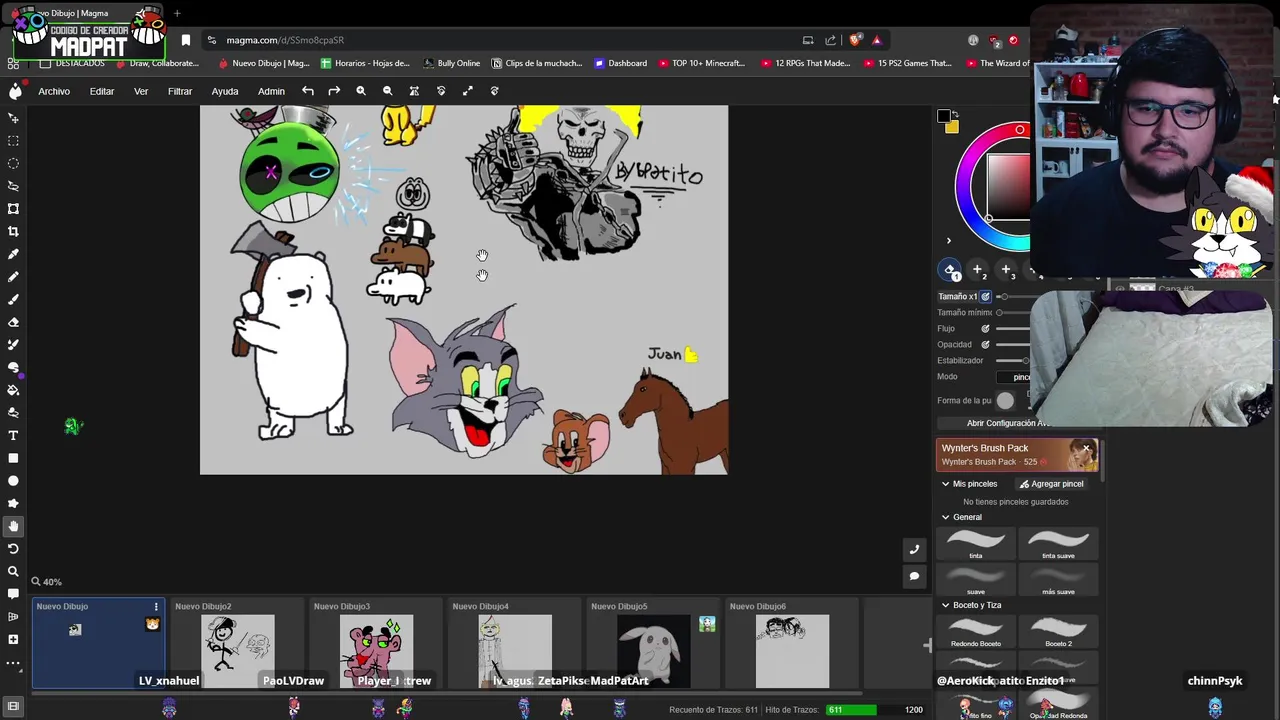Collapse the General brushes section

point(945,517)
